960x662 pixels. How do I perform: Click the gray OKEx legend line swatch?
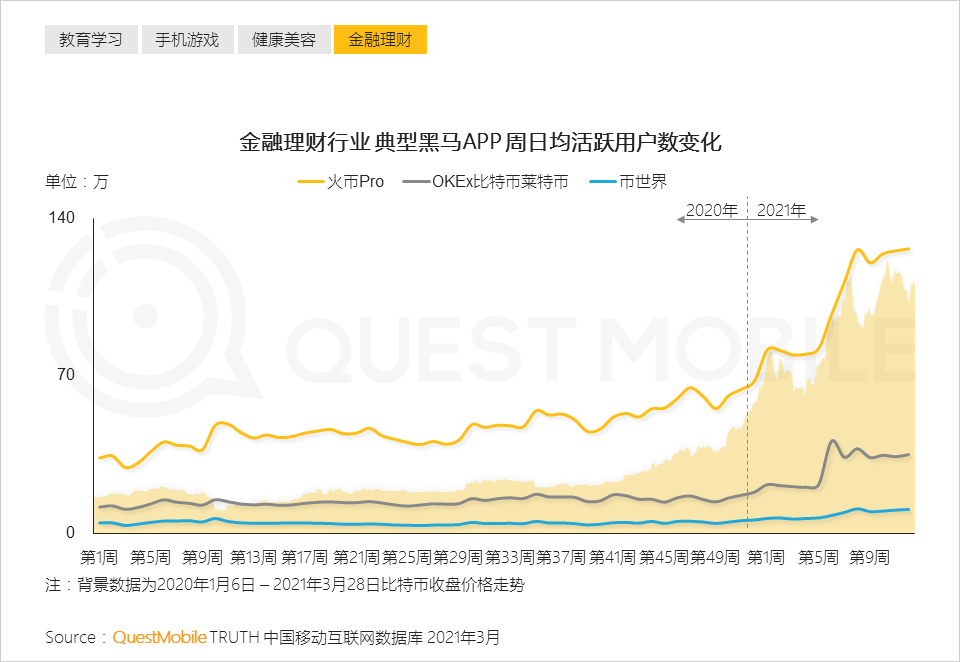pyautogui.click(x=416, y=182)
